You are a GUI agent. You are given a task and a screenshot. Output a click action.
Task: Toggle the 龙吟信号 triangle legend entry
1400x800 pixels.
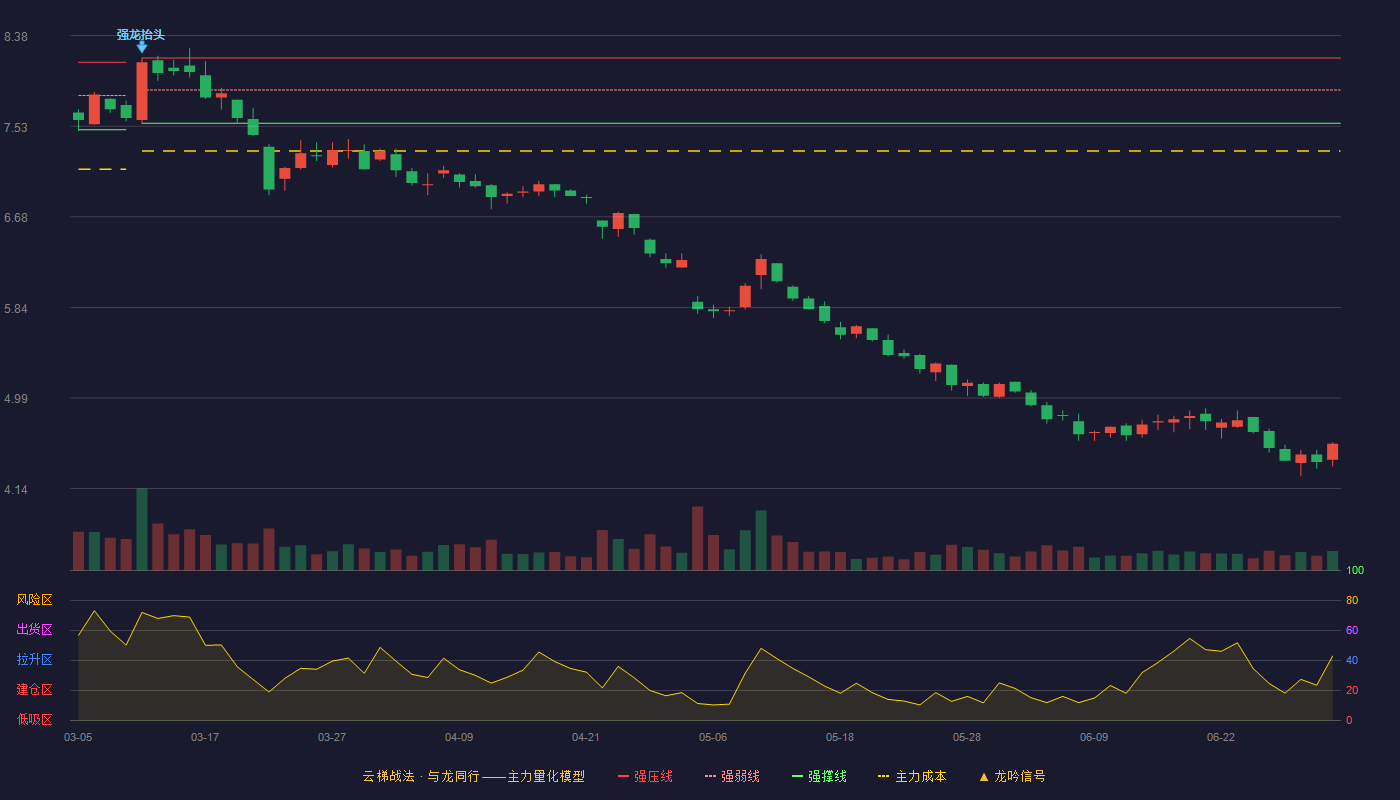click(x=1012, y=776)
